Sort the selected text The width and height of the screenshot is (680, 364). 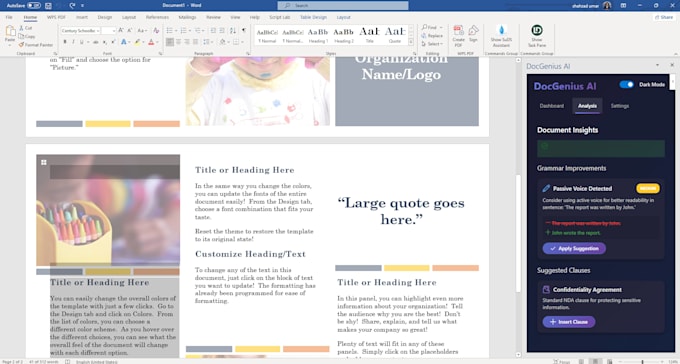(233, 30)
